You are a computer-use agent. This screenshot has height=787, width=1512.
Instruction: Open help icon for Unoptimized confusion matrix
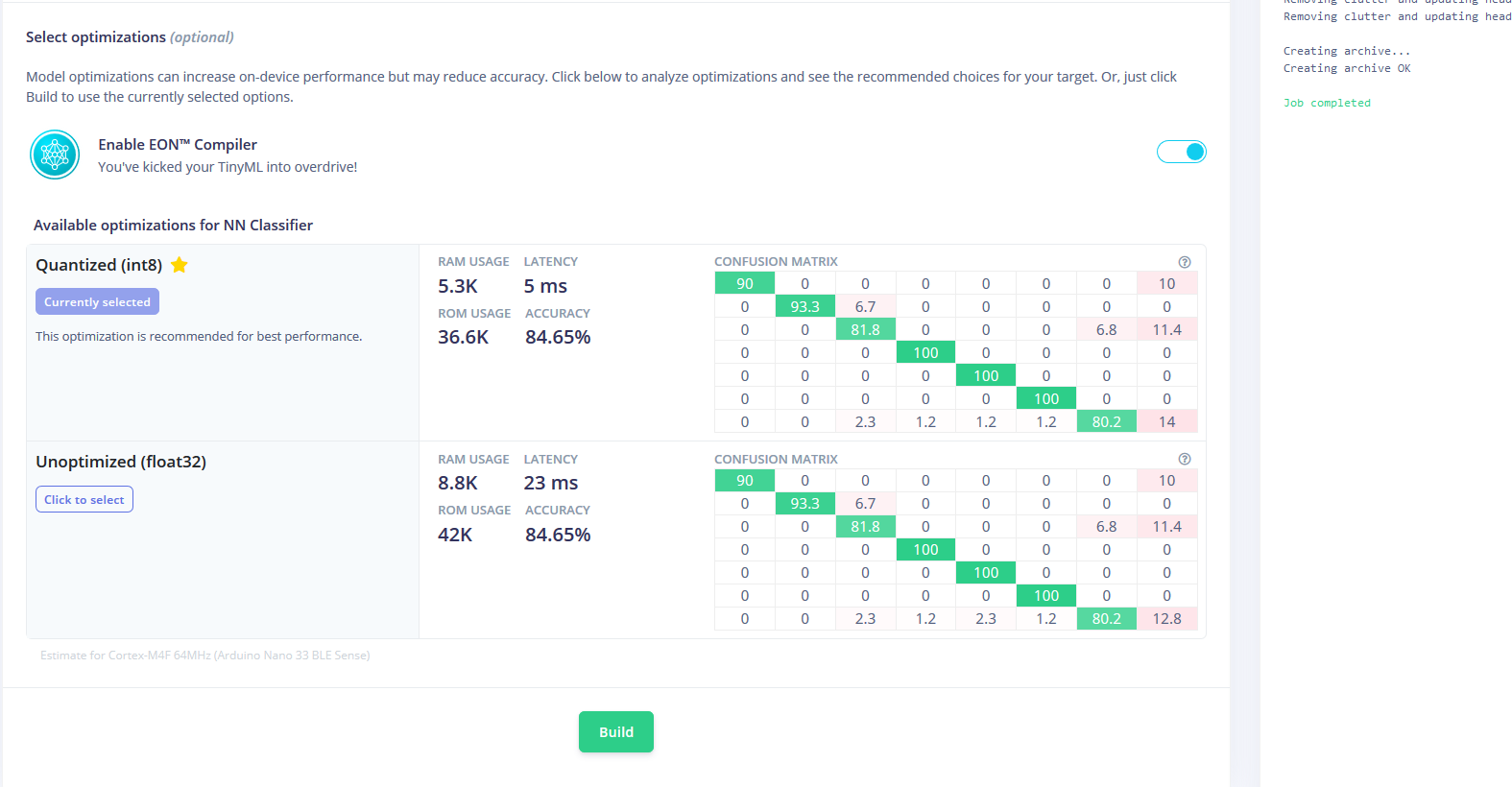click(1185, 459)
